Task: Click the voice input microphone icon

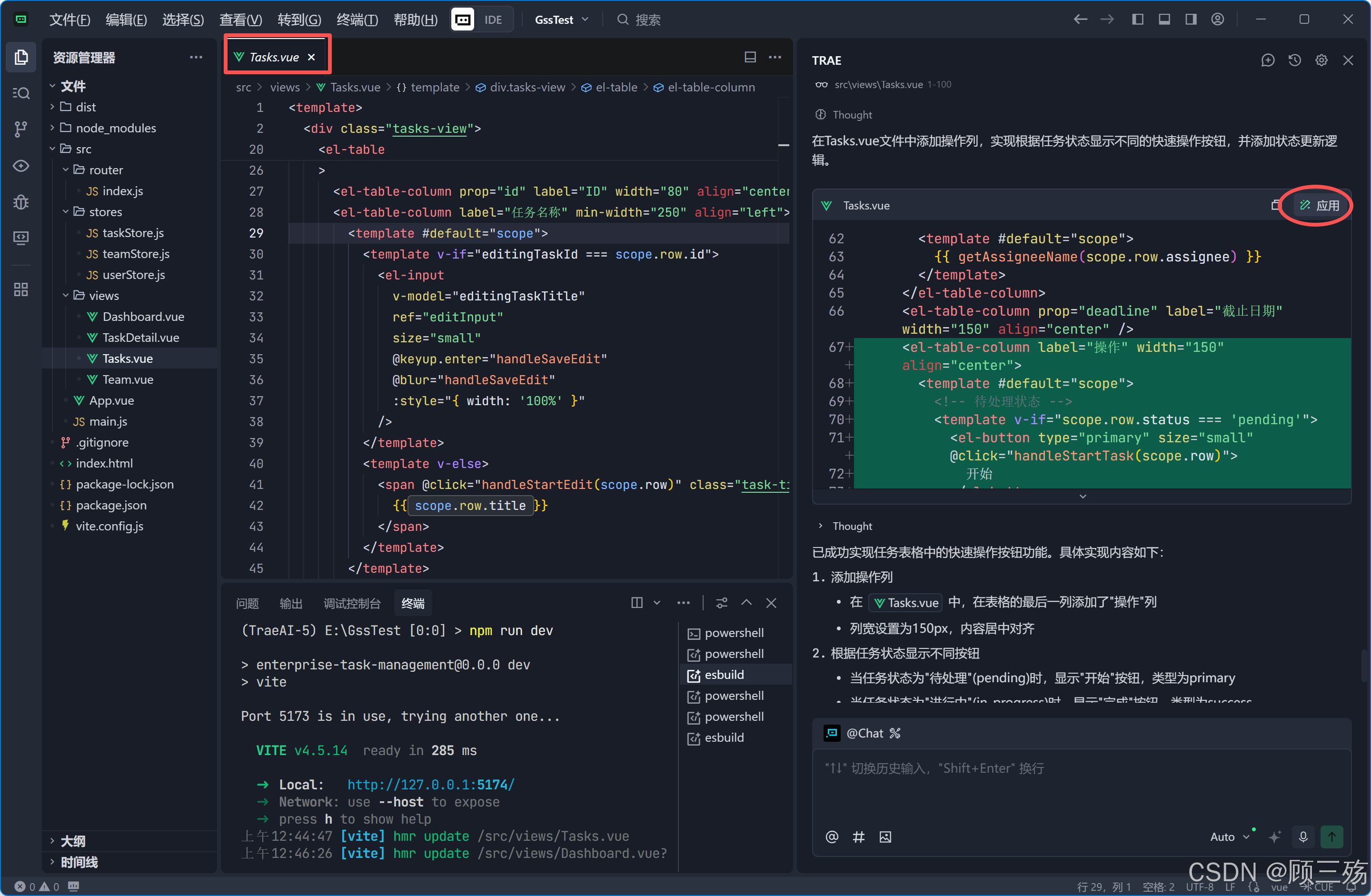Action: (x=1303, y=836)
